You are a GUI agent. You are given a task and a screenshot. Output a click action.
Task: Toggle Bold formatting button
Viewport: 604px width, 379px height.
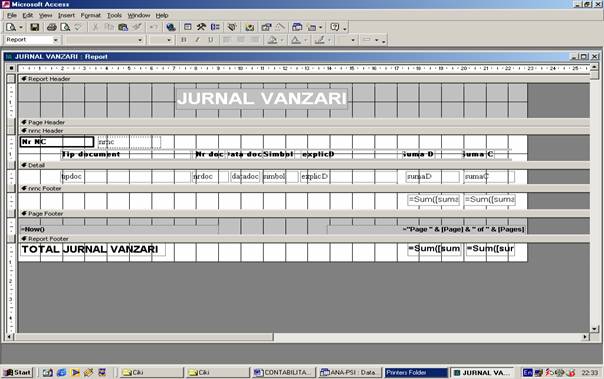coord(184,40)
